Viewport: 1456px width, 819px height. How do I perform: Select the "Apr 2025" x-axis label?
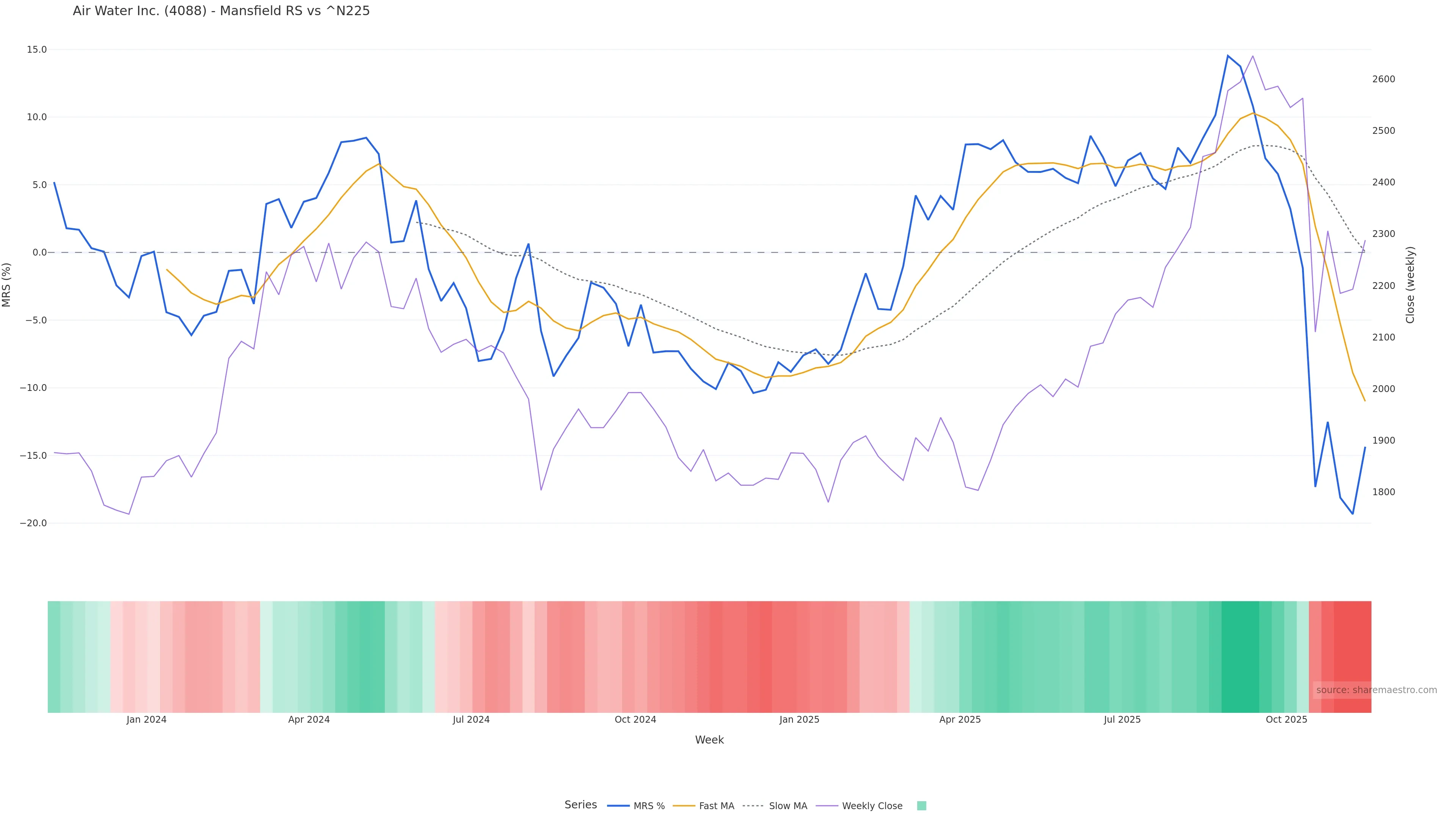coord(960,720)
